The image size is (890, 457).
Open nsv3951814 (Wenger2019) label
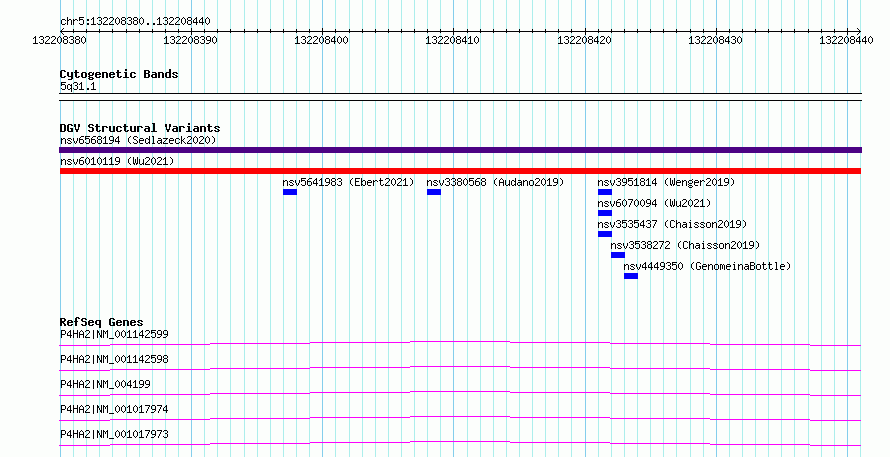[x=666, y=182]
